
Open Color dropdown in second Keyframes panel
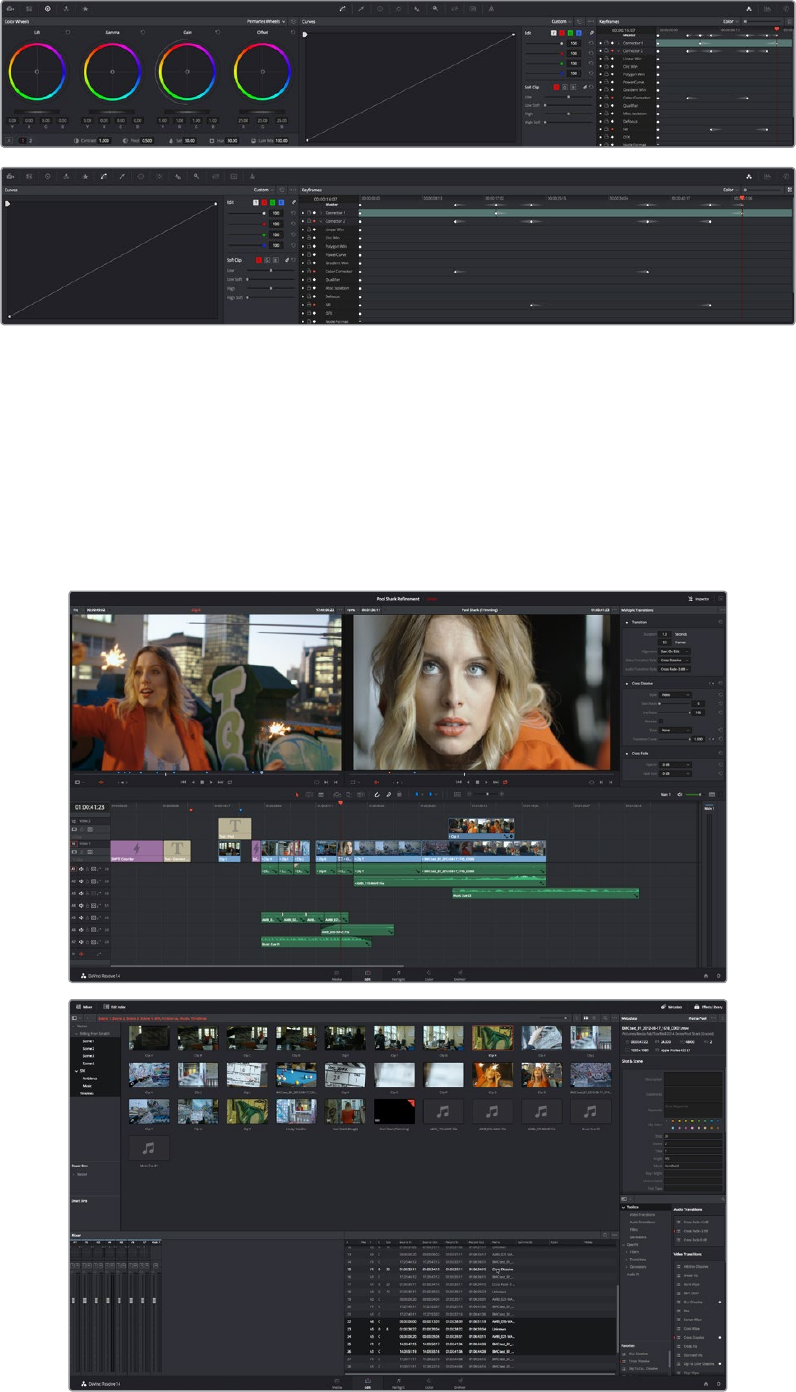[x=731, y=189]
